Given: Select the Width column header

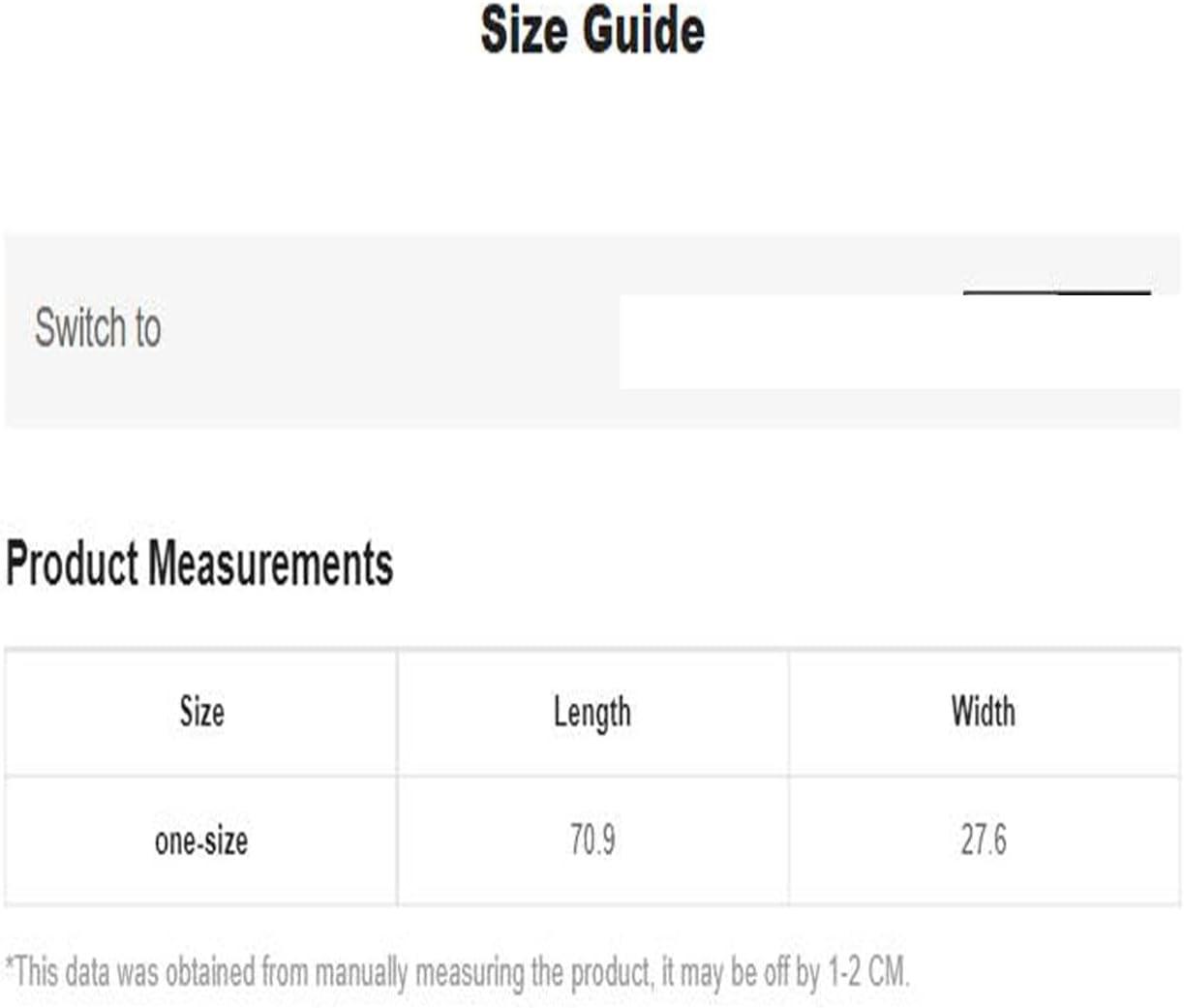Looking at the screenshot, I should click(984, 712).
